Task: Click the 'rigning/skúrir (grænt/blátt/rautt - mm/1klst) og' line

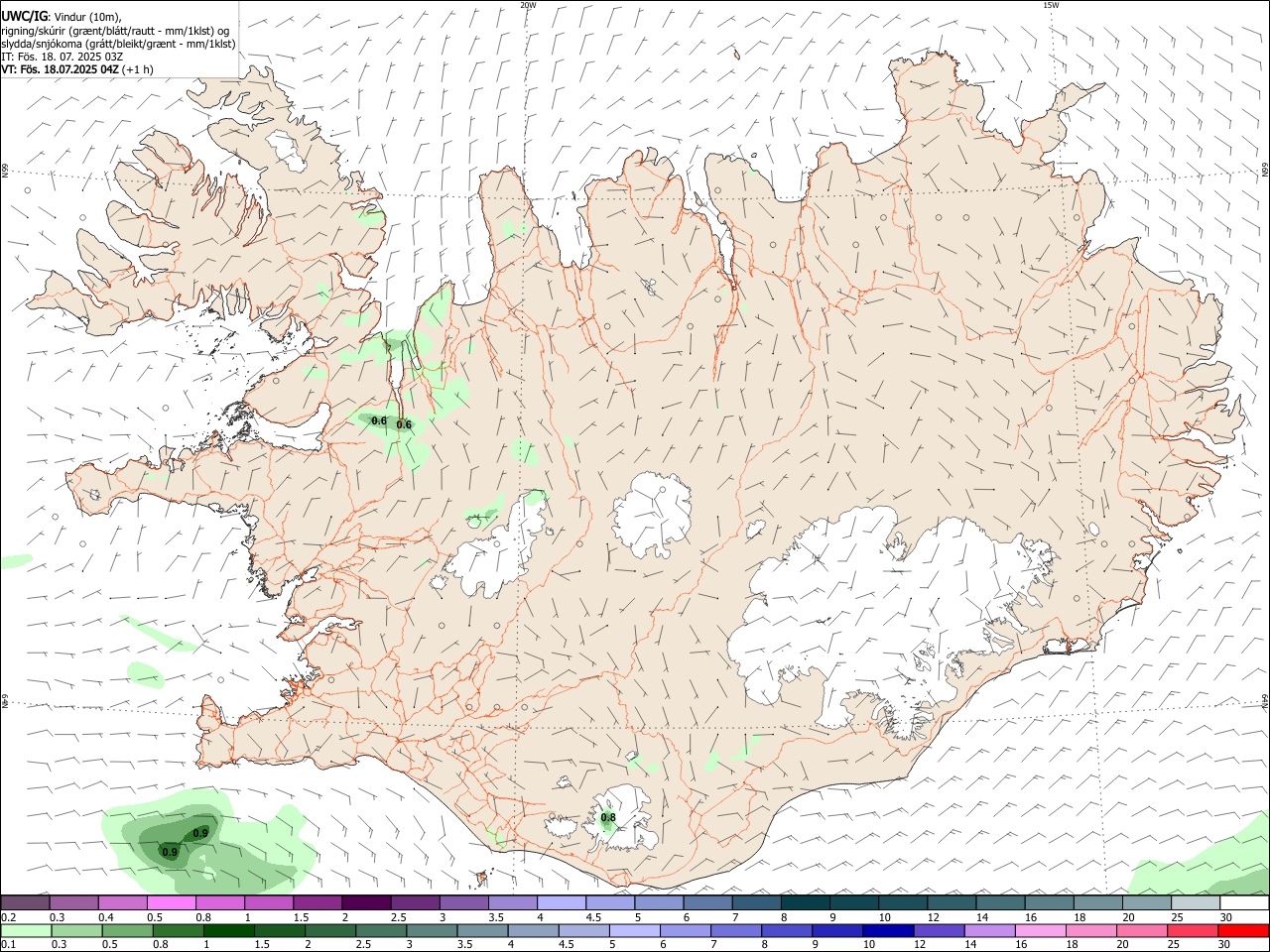Action: (115, 31)
